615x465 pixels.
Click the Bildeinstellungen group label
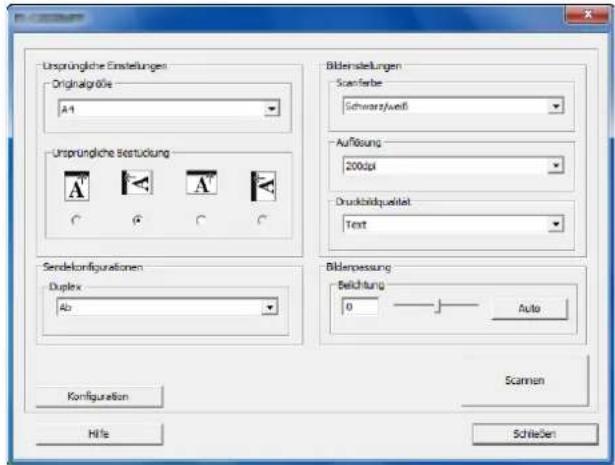[x=364, y=66]
